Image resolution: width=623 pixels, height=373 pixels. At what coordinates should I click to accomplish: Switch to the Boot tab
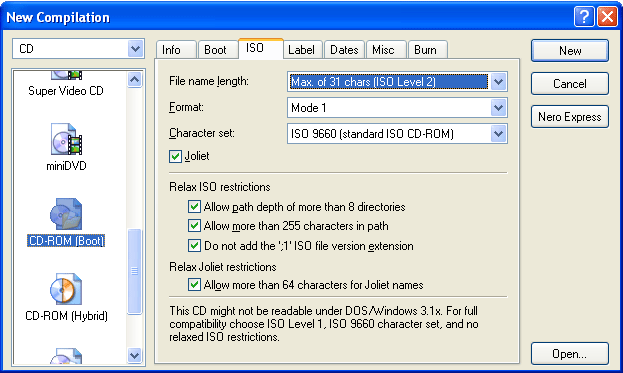[x=218, y=50]
